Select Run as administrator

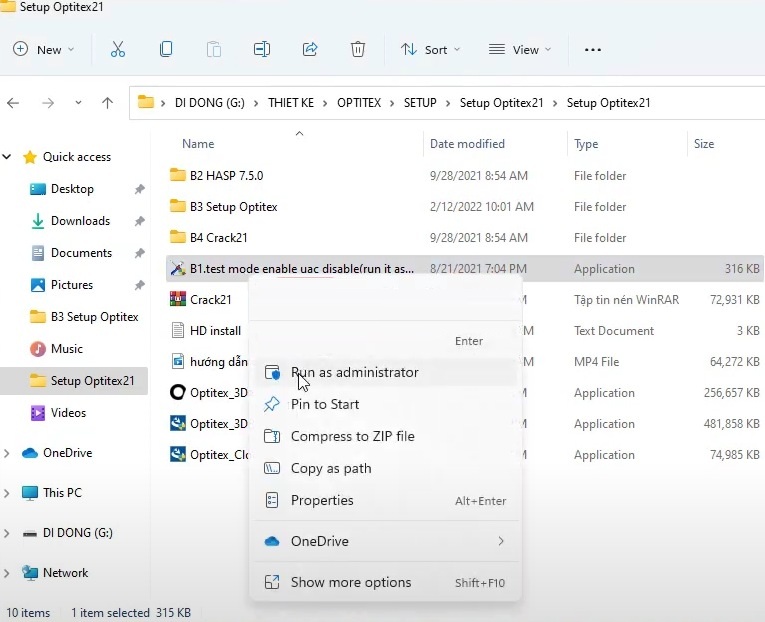point(354,372)
